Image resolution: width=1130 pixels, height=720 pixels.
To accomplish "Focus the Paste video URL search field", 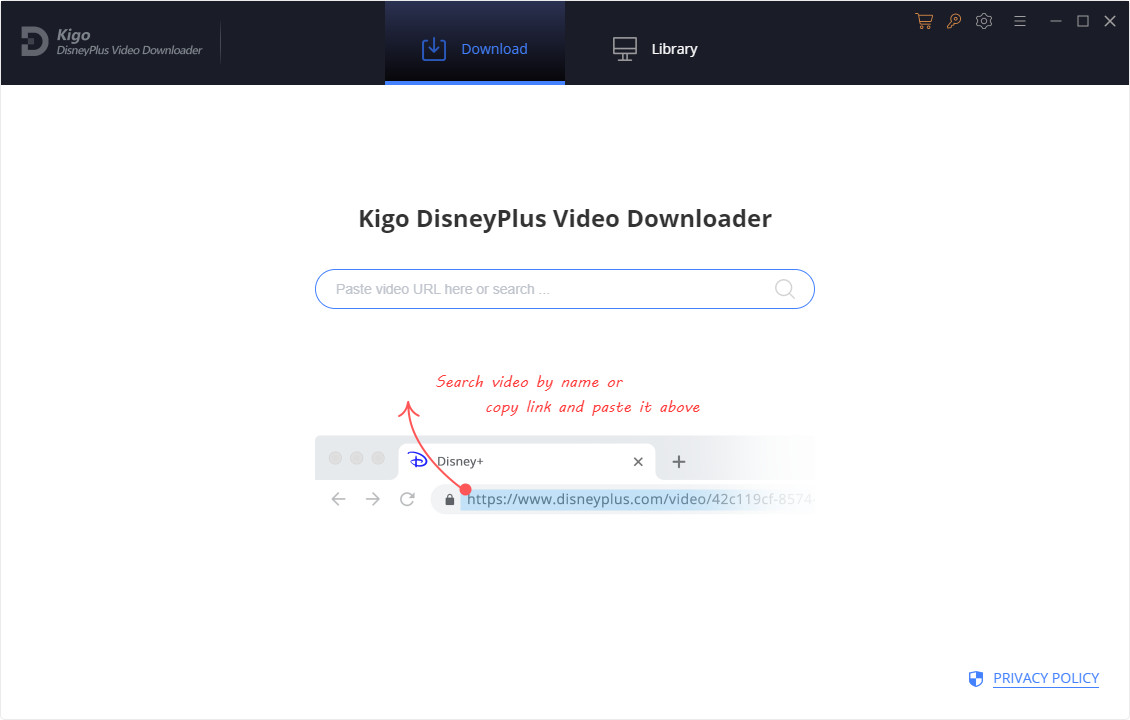I will pos(565,289).
